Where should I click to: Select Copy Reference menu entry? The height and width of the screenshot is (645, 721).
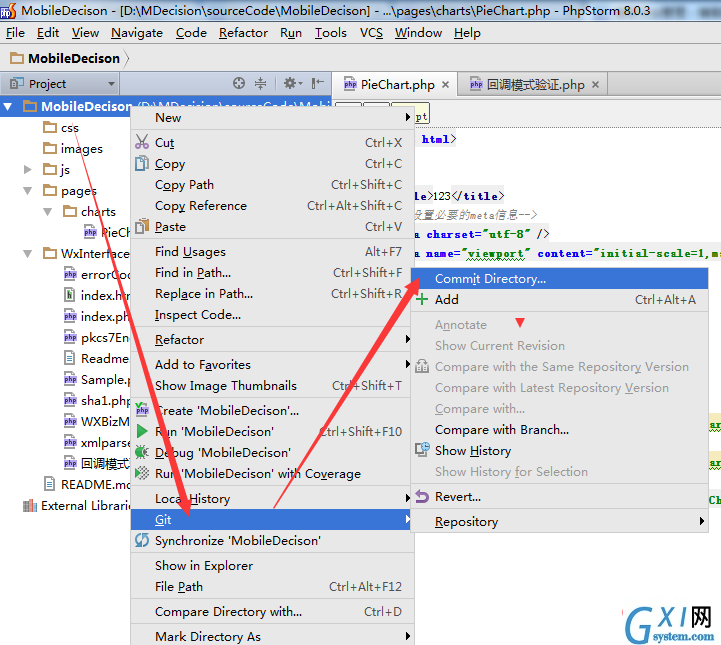272,205
